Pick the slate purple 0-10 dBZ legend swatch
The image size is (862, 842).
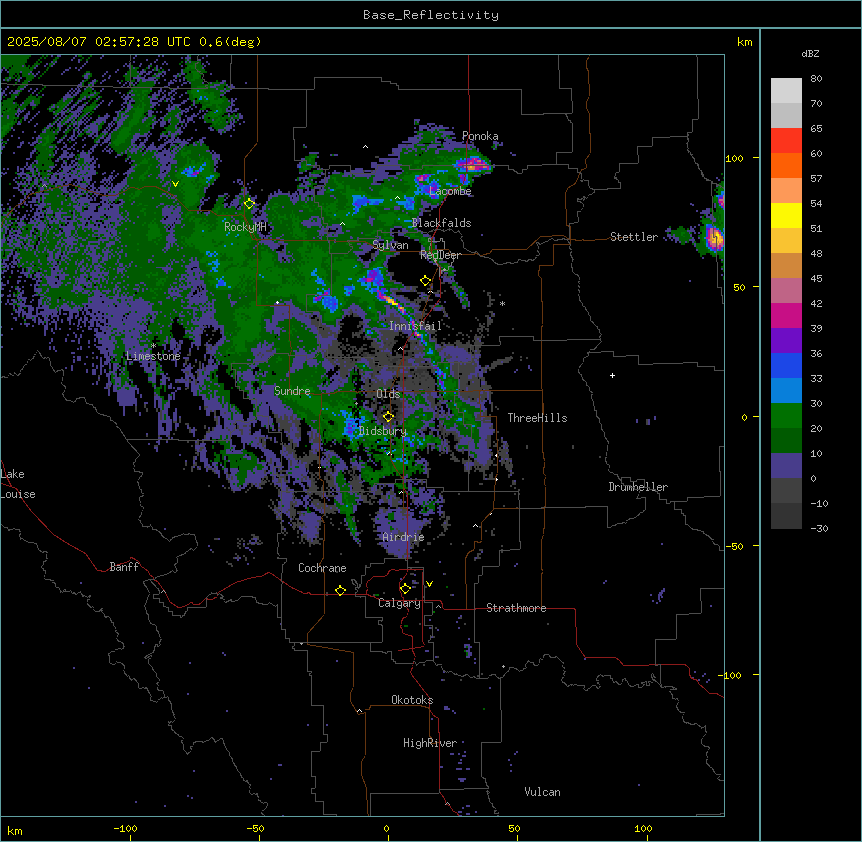tap(786, 466)
